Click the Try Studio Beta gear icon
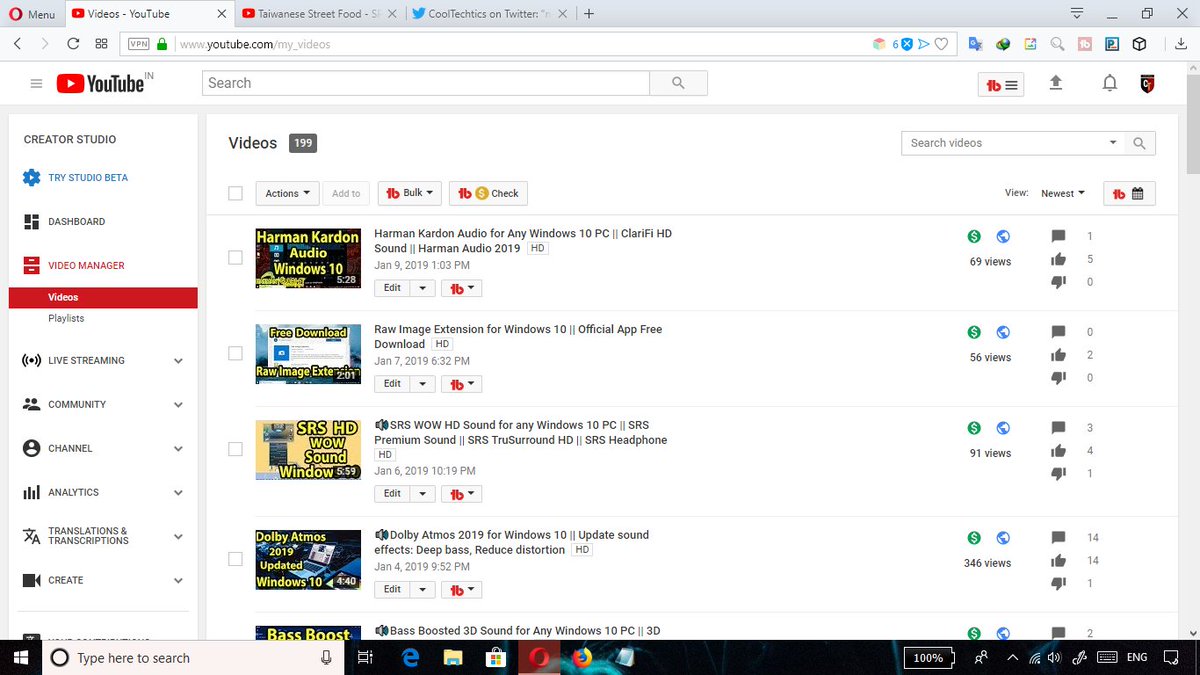The width and height of the screenshot is (1200, 675). tap(31, 178)
